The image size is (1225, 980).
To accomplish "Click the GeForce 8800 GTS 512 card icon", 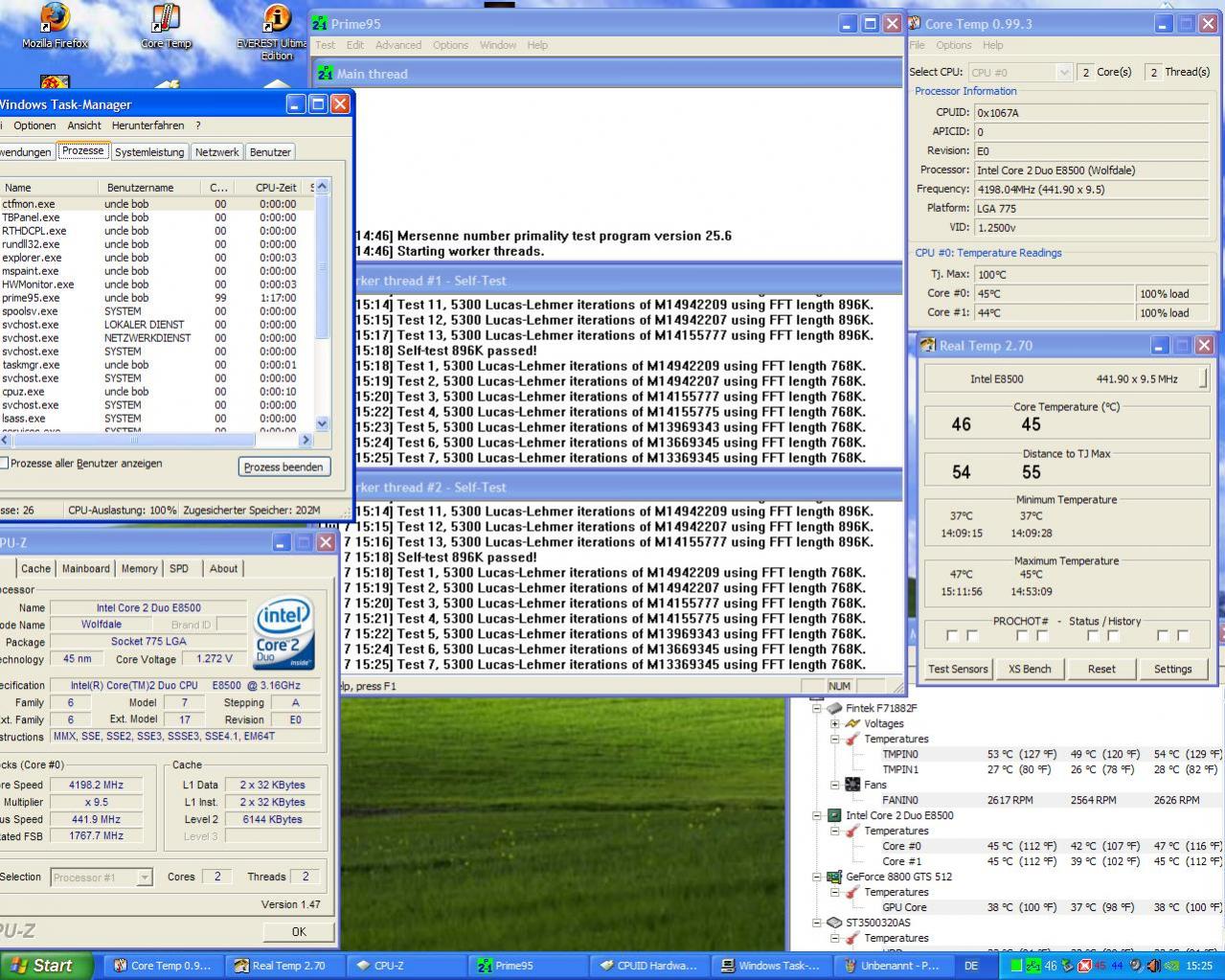I will pos(834,877).
